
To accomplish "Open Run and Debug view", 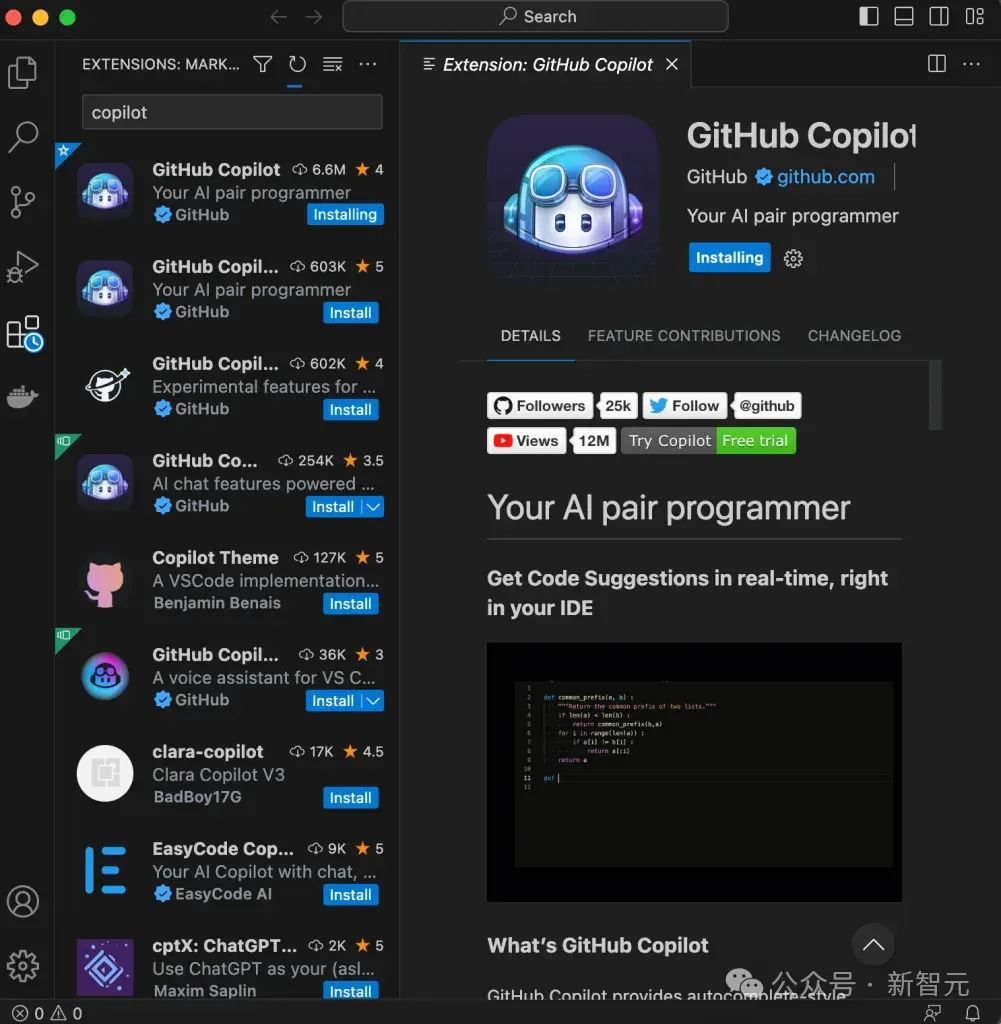I will (x=23, y=266).
